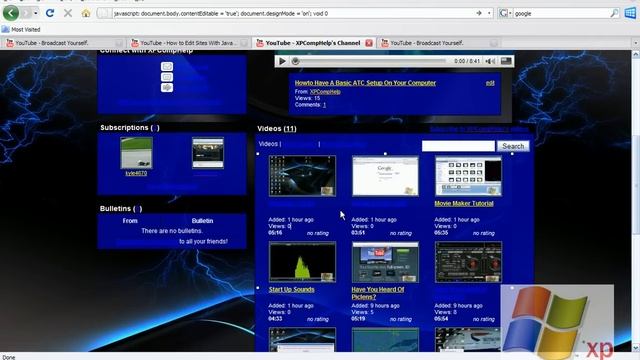Viewport: 640px width, 360px height.
Task: Open the address bar history dropdown
Action: point(489,13)
